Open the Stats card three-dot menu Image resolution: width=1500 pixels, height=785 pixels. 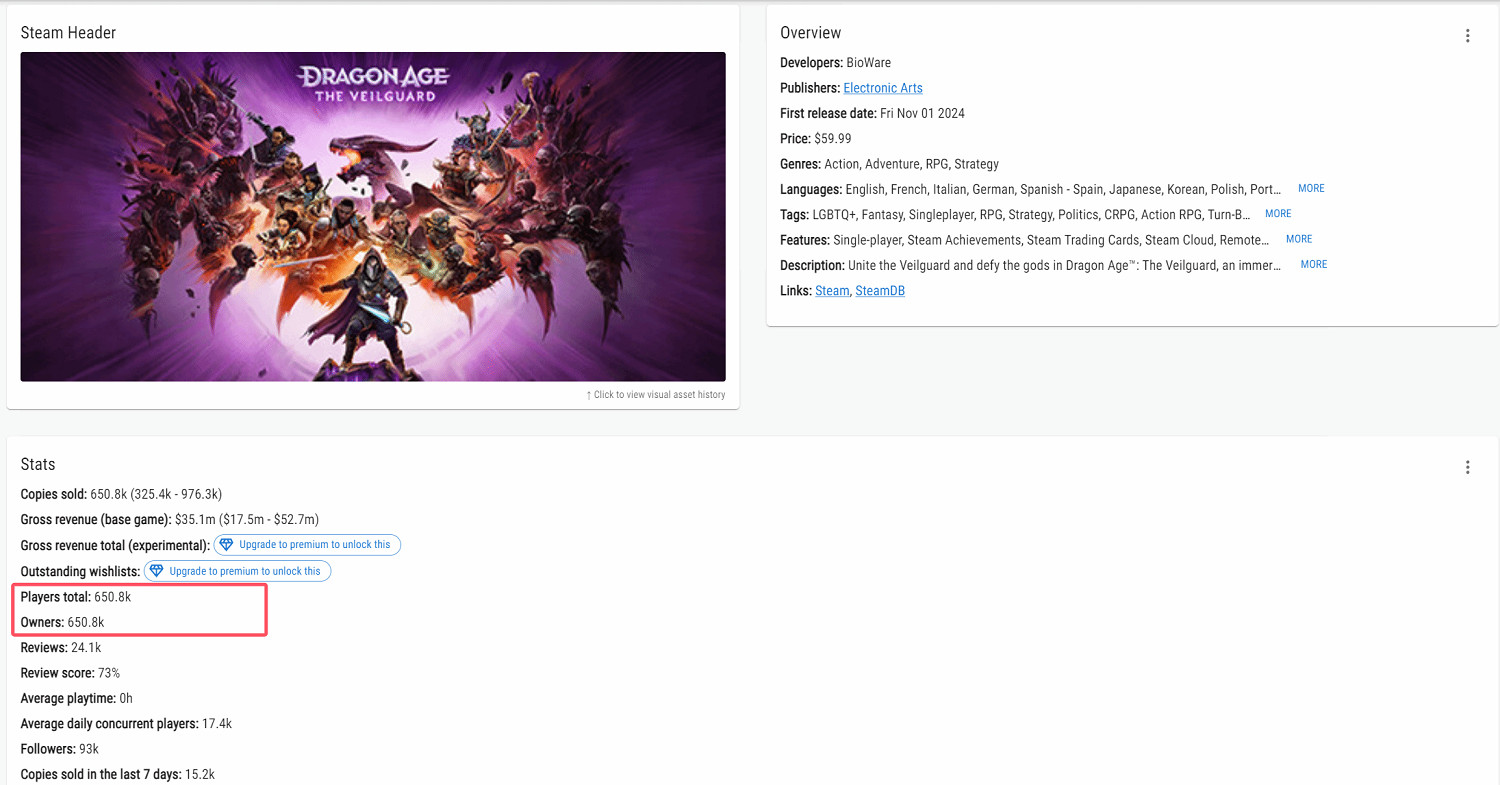click(x=1467, y=467)
